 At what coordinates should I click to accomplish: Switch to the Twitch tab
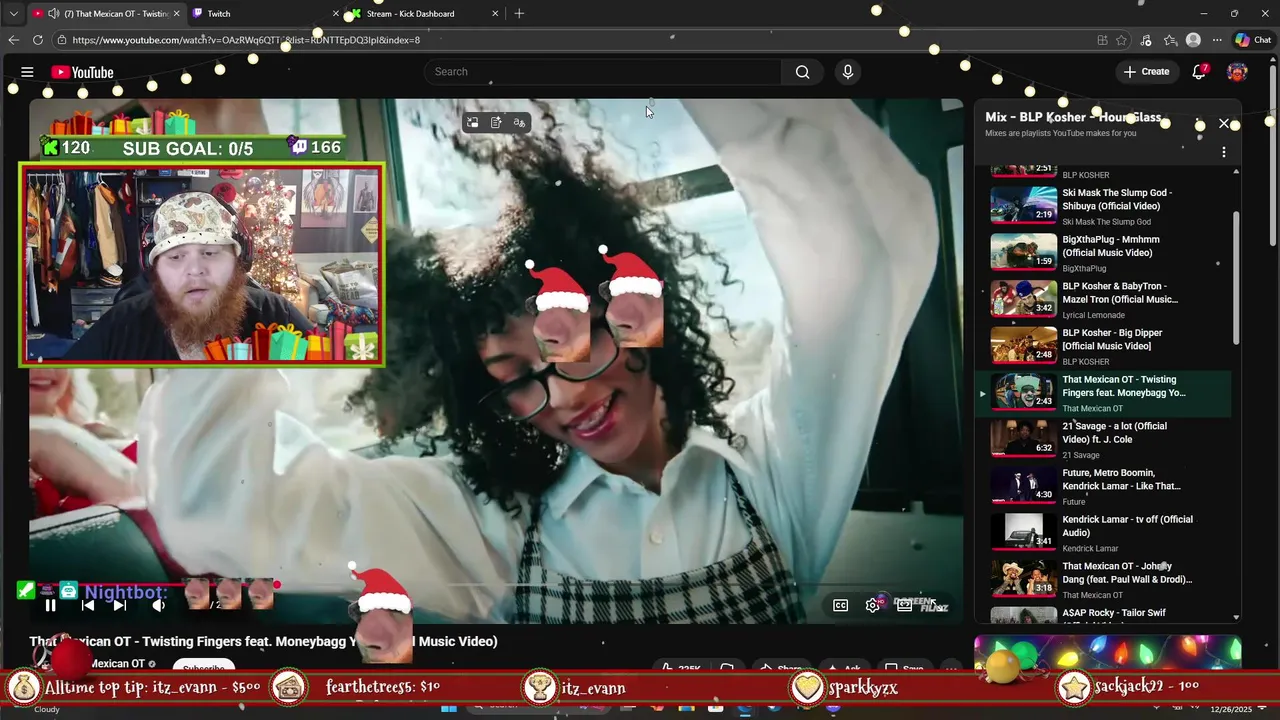(265, 14)
